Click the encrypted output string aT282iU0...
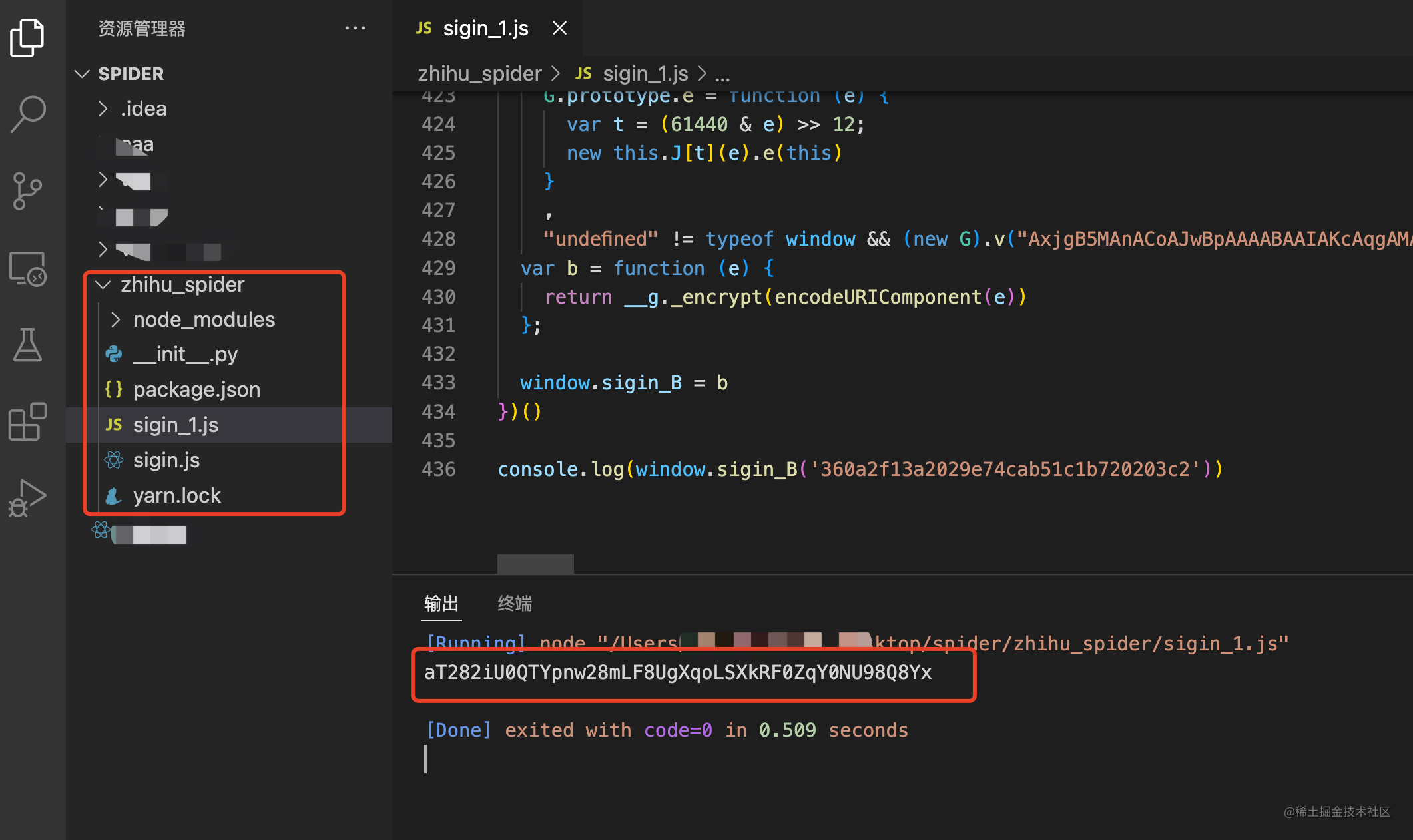 (x=678, y=672)
